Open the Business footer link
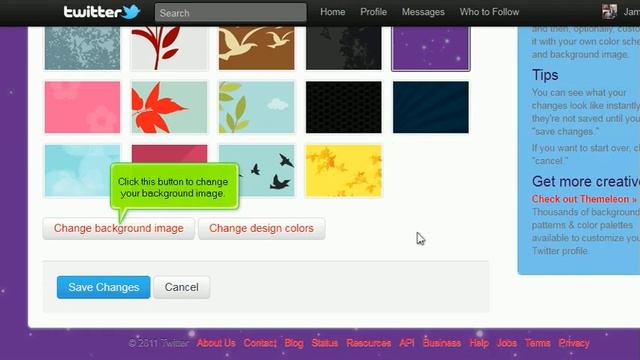The width and height of the screenshot is (640, 360). [442, 343]
